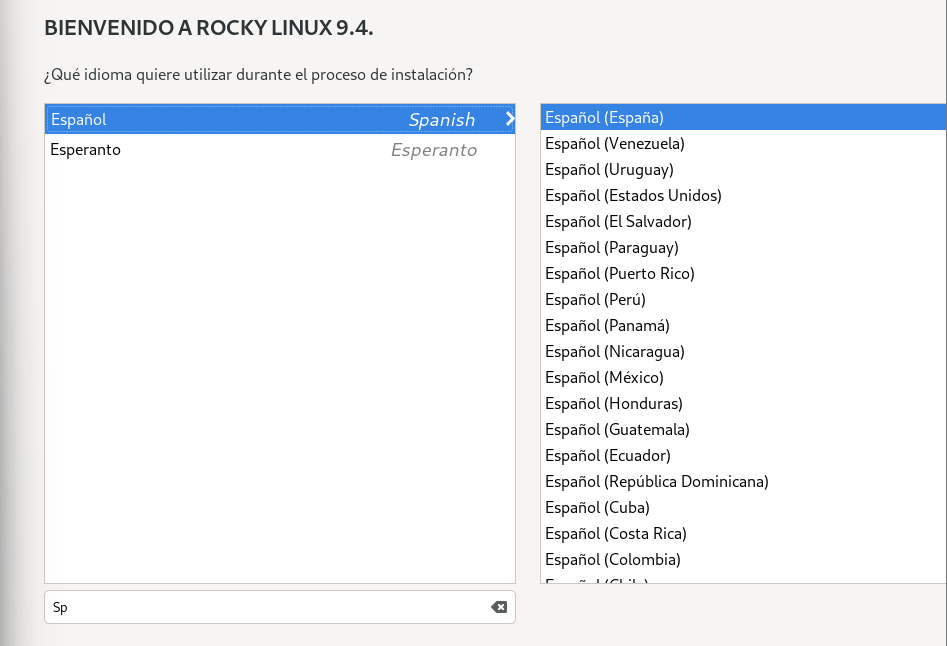Choose Español (República Dominicana) locale
This screenshot has height=646, width=947.
(x=743, y=481)
